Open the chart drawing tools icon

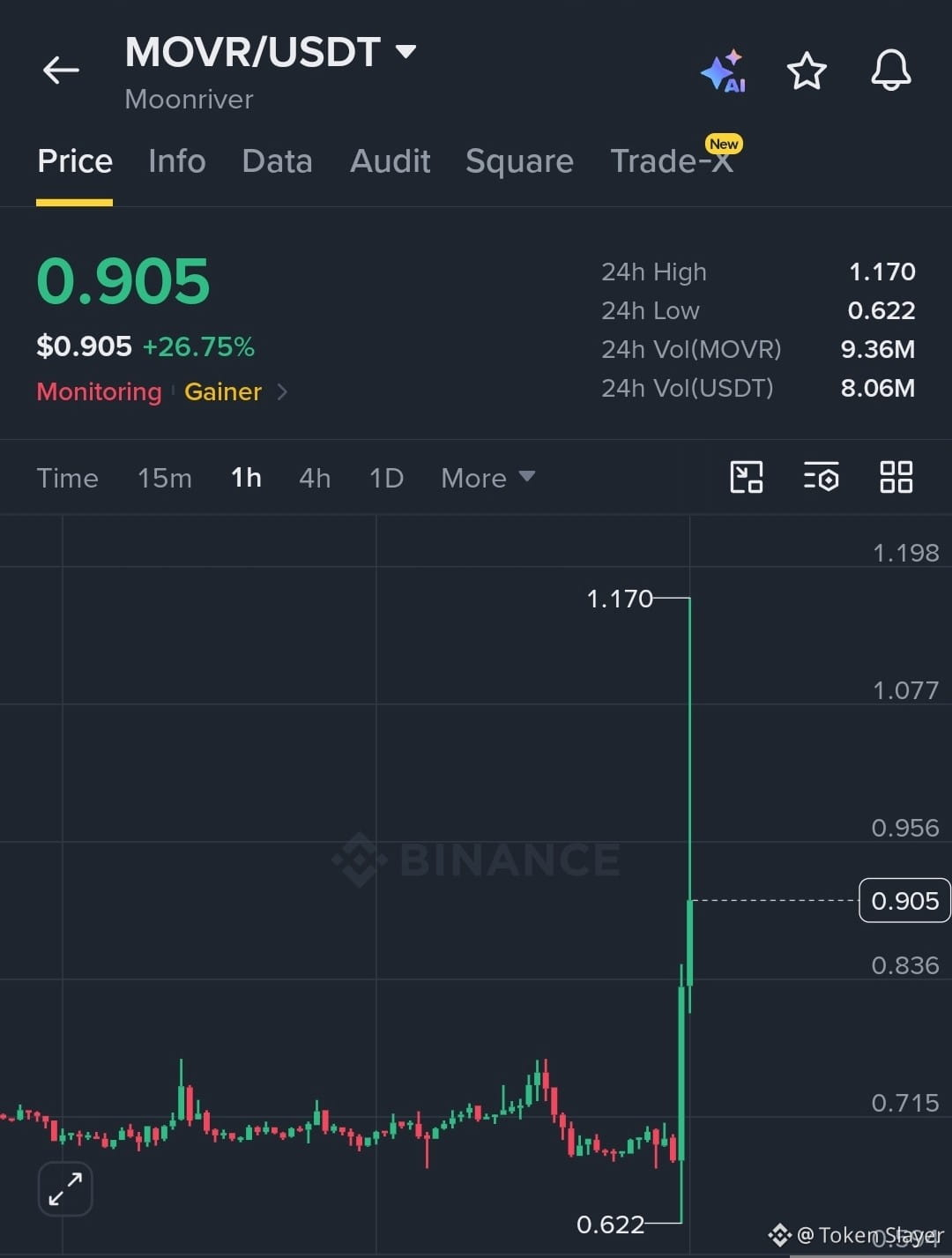point(747,477)
